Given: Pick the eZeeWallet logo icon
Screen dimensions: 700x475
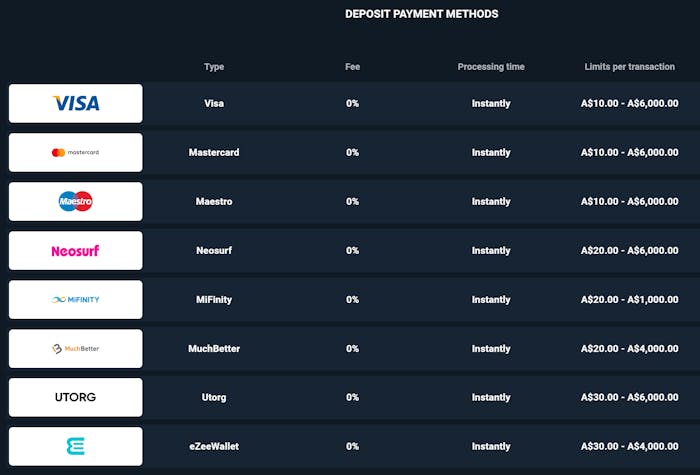Looking at the screenshot, I should tap(76, 446).
